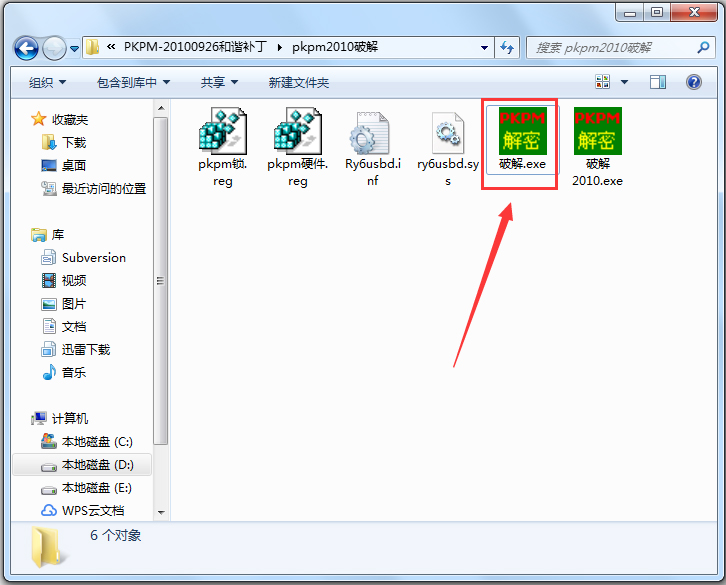Screen dimensions: 726x585
Task: Maximize the Explorer window
Action: point(657,13)
